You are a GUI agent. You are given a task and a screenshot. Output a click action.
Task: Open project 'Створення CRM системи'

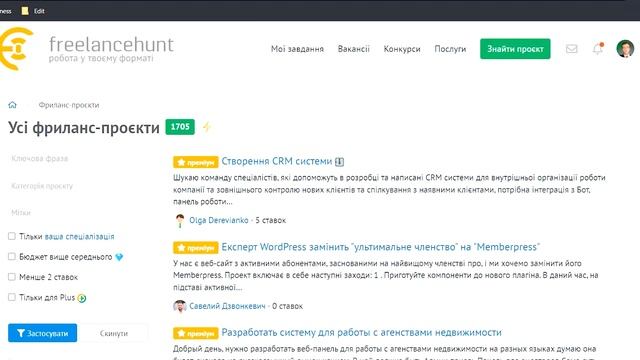click(277, 161)
